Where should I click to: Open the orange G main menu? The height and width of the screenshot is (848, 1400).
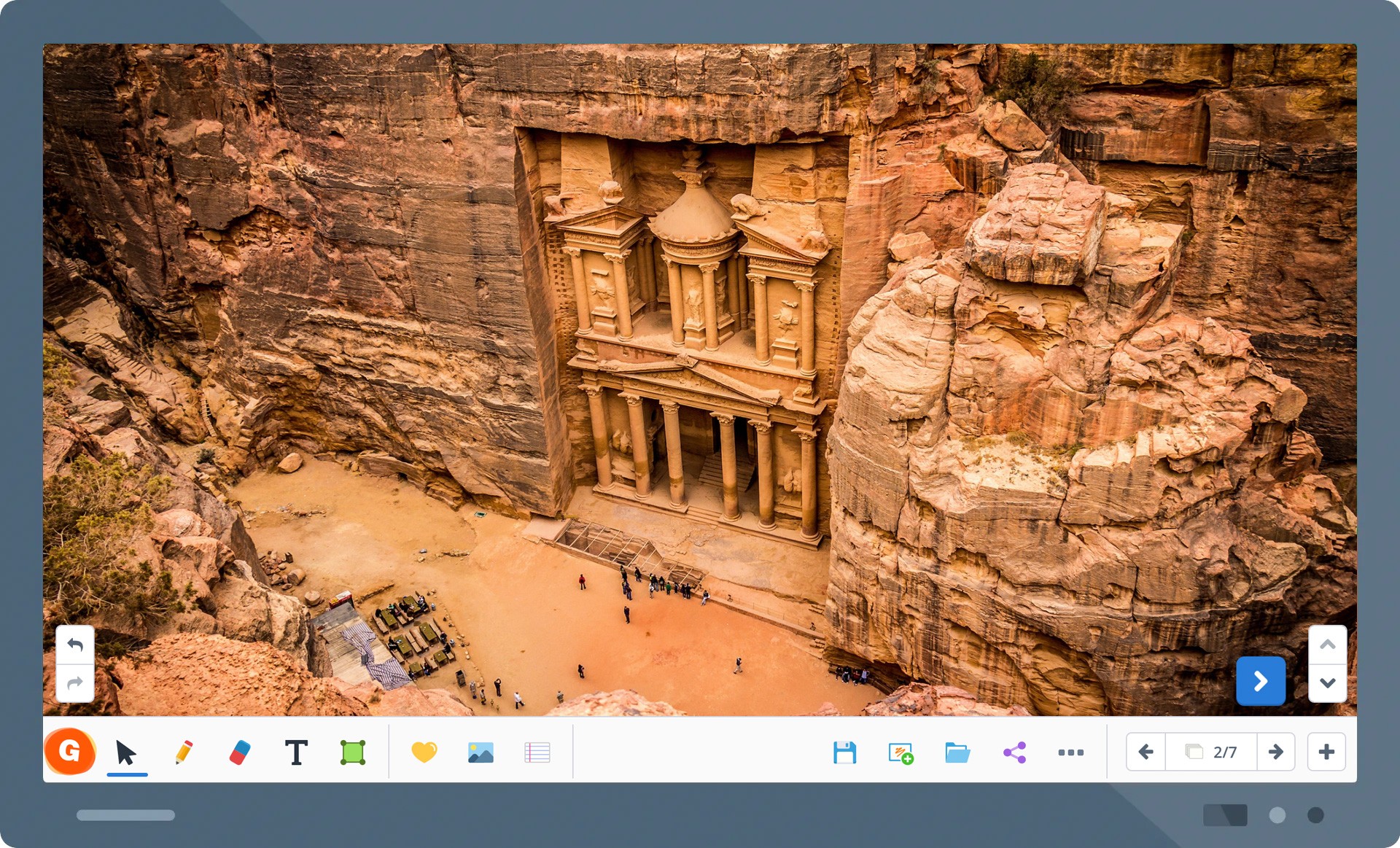[x=70, y=751]
